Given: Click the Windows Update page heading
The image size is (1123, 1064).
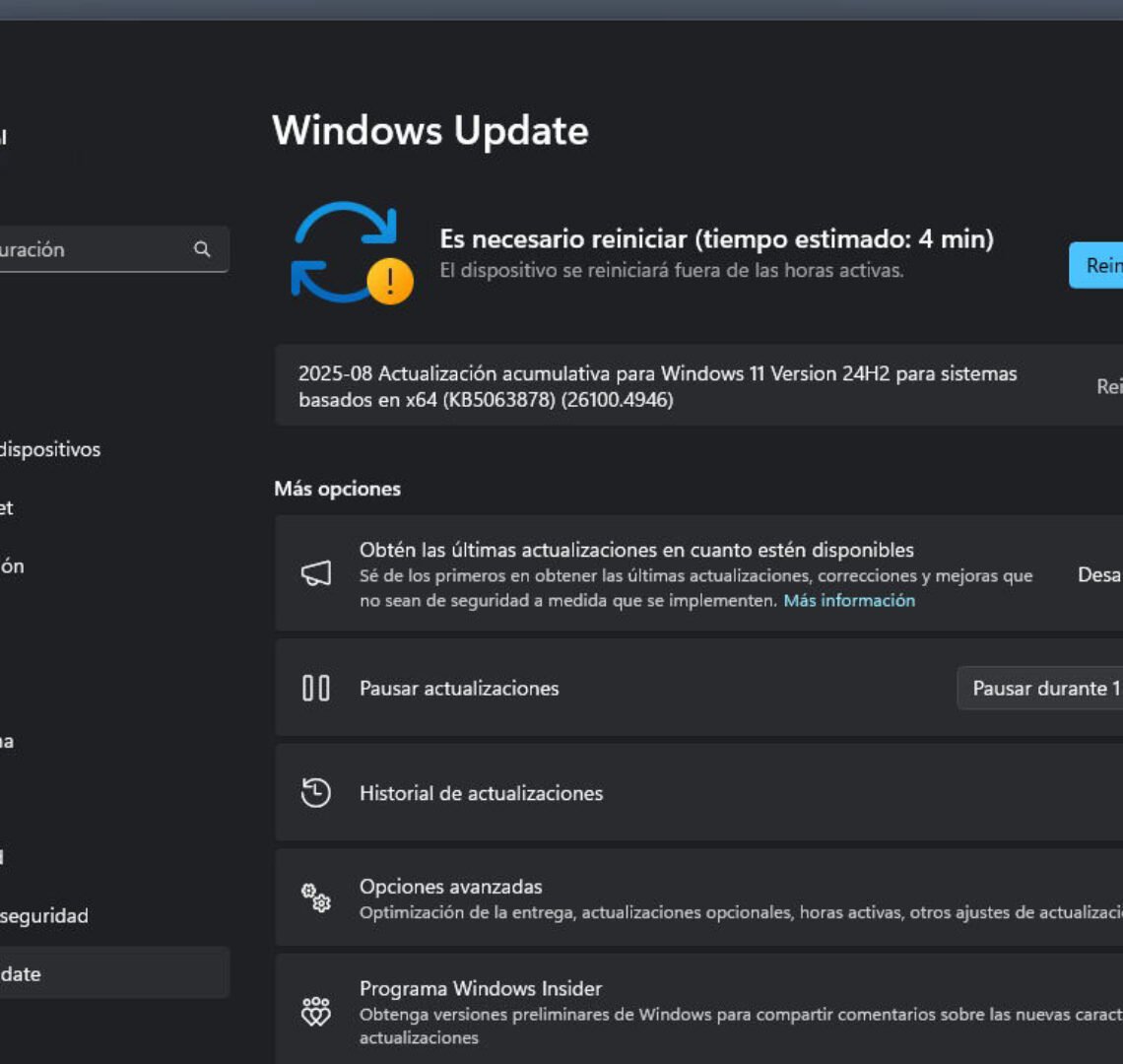Looking at the screenshot, I should 430,130.
